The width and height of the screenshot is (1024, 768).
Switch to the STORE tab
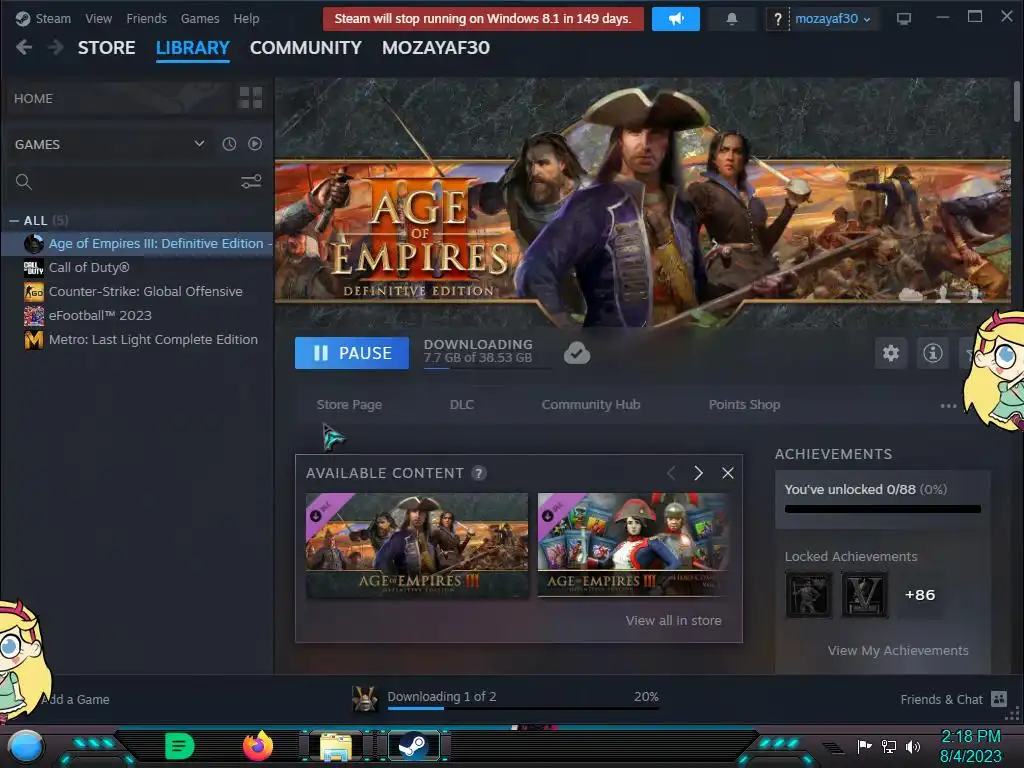click(106, 48)
